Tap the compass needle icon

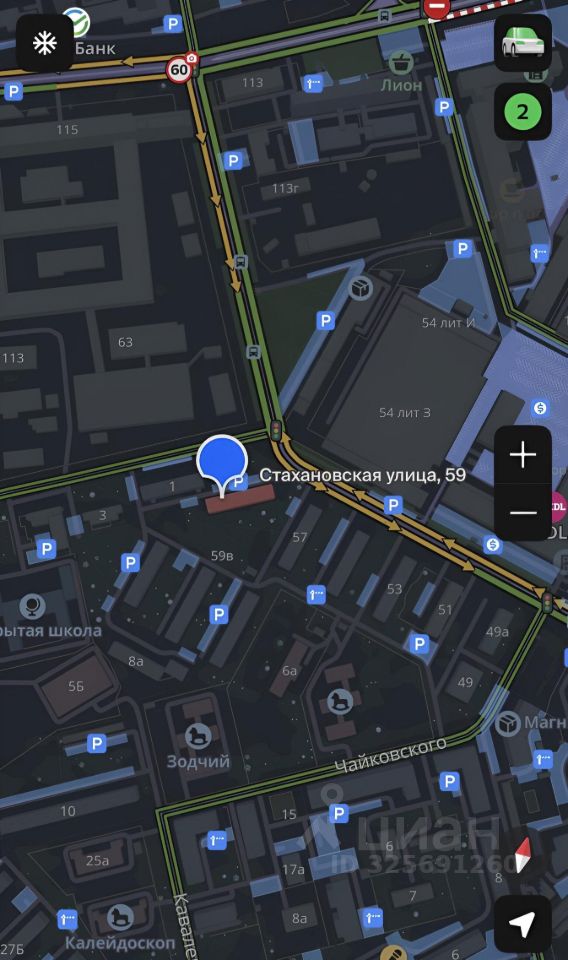tap(522, 855)
